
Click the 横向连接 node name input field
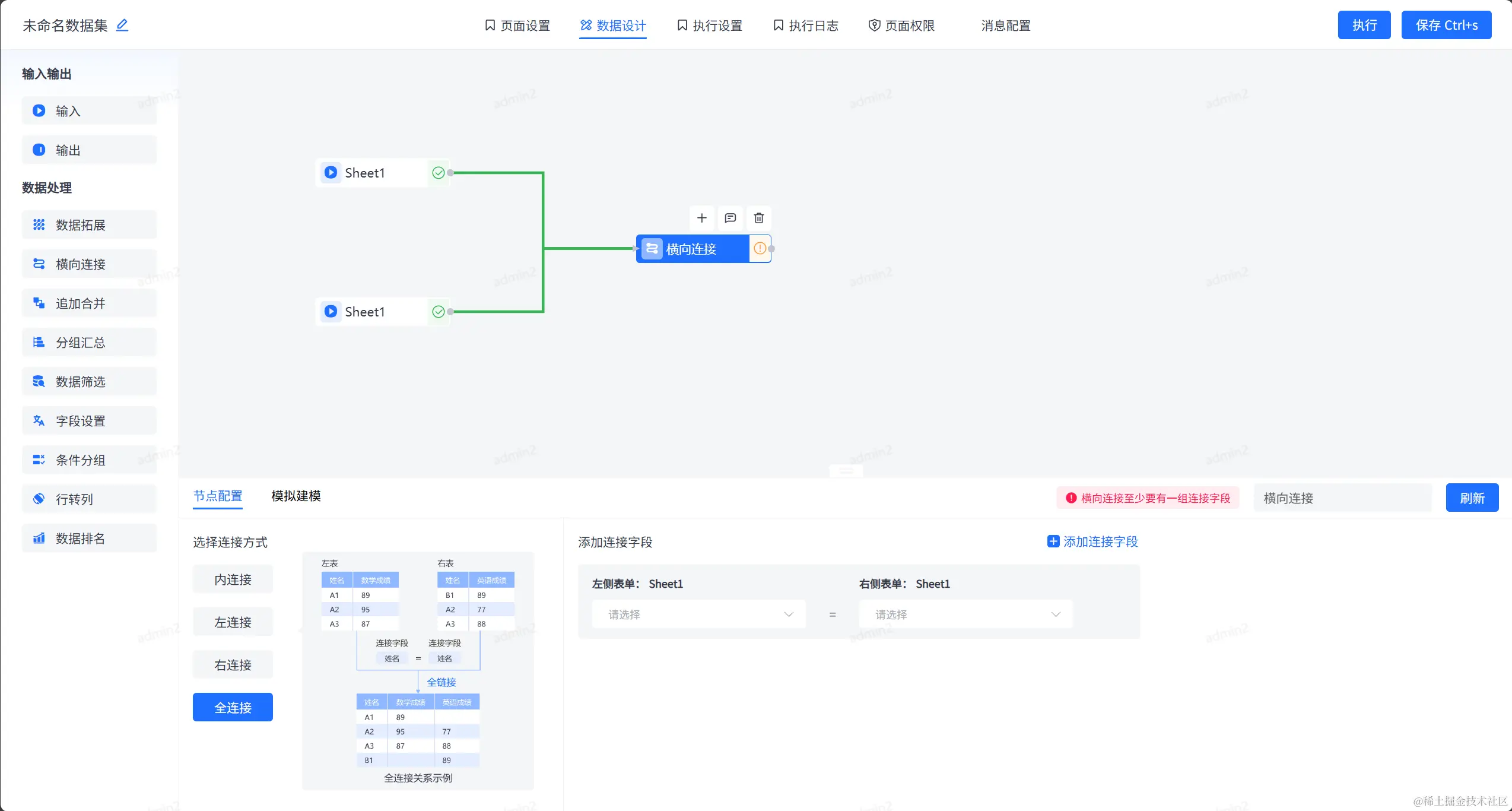click(1342, 498)
